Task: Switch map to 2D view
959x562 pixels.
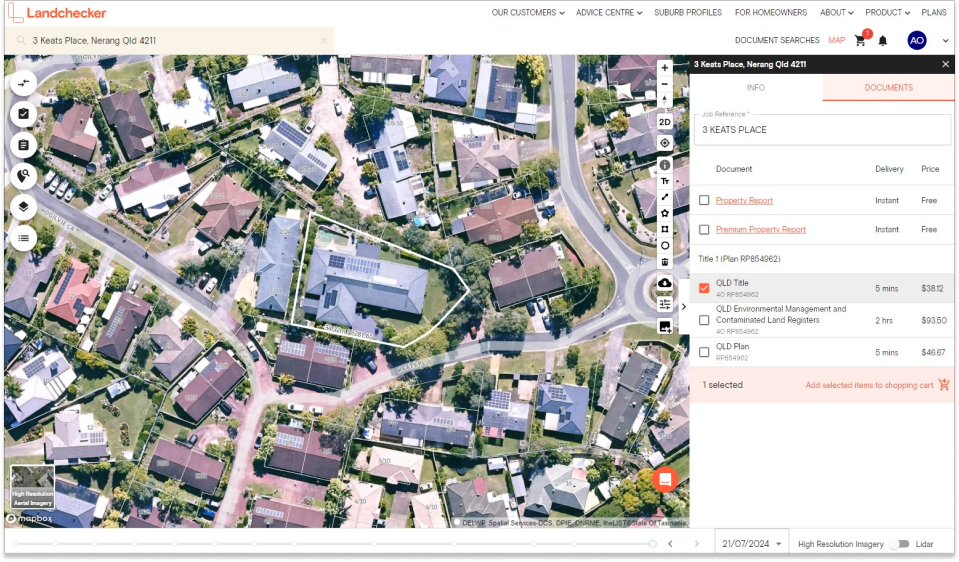Action: click(x=665, y=122)
